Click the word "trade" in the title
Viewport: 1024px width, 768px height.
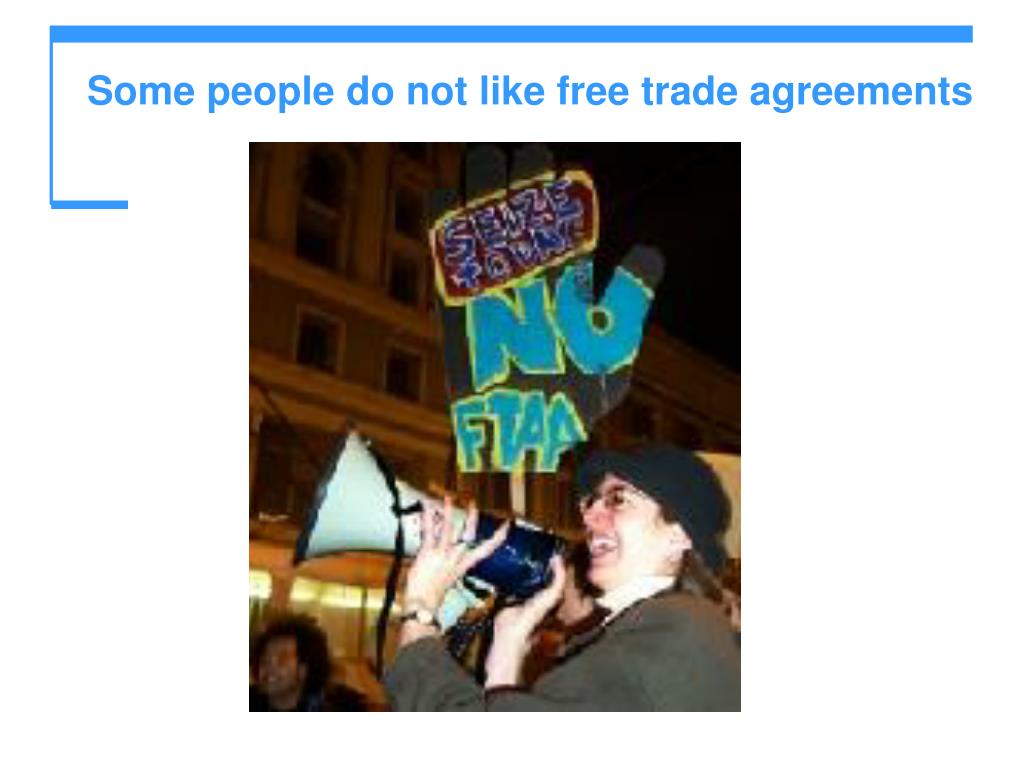(690, 91)
